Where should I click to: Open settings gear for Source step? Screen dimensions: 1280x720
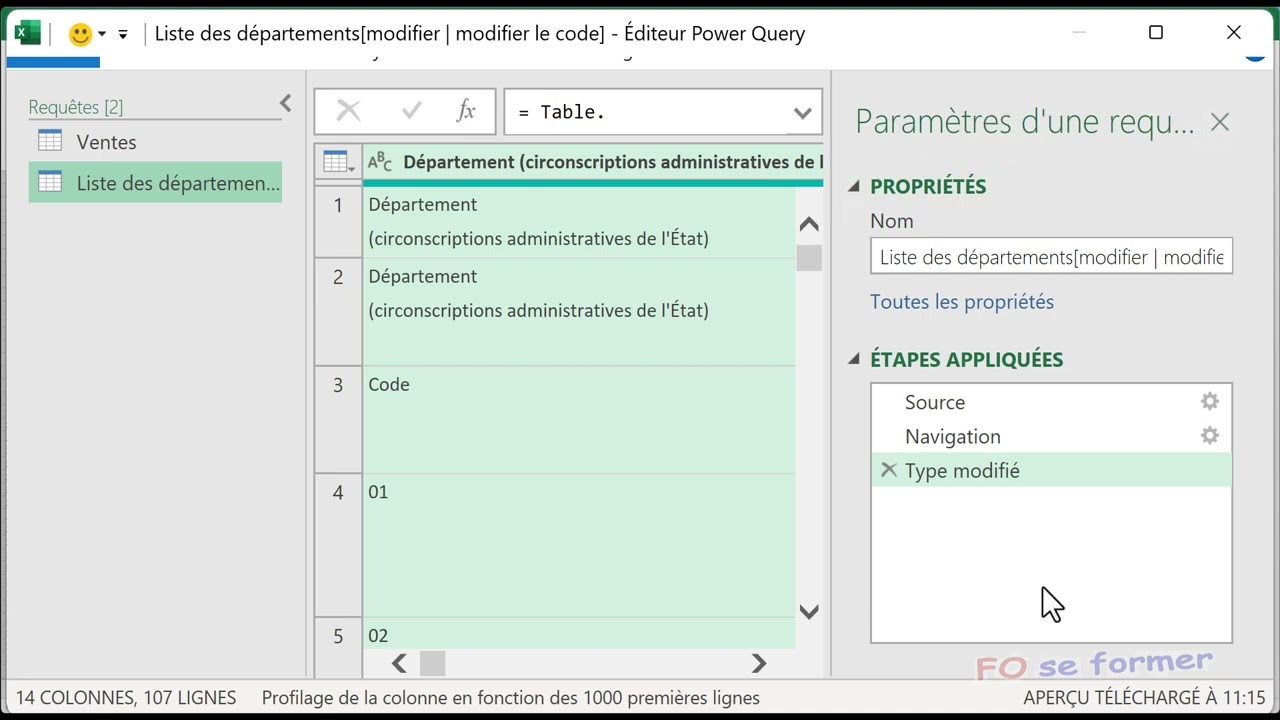(1210, 401)
